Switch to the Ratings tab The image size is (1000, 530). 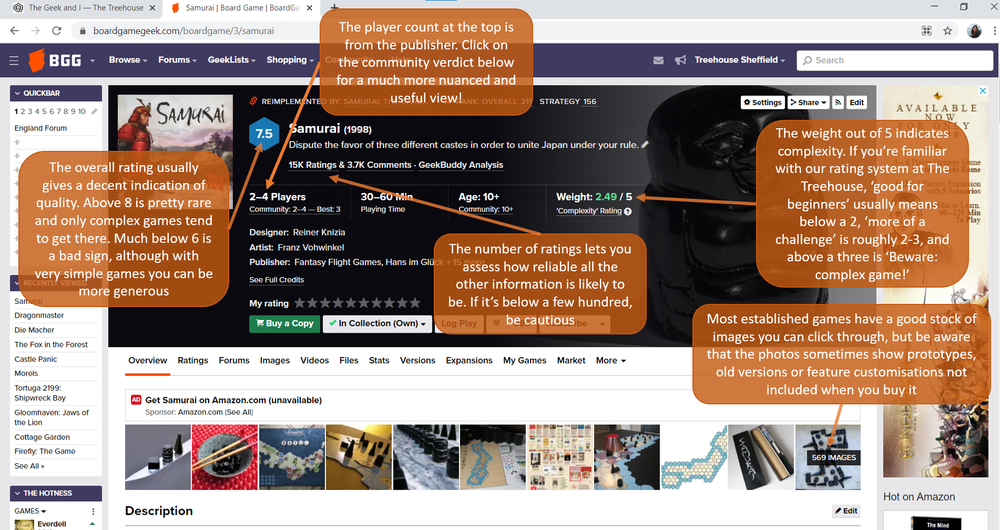coord(193,360)
